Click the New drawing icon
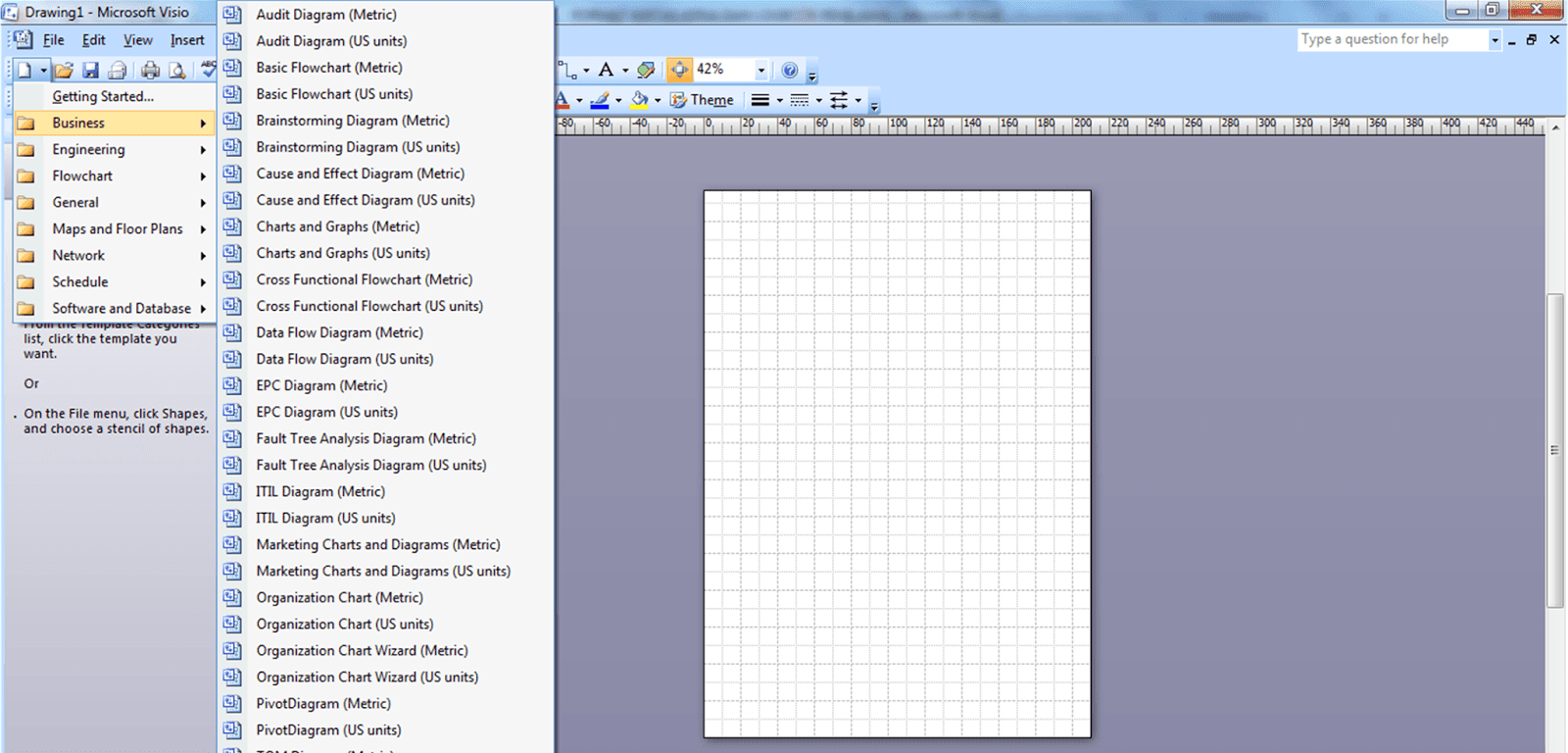Image resolution: width=1568 pixels, height=753 pixels. 24,70
